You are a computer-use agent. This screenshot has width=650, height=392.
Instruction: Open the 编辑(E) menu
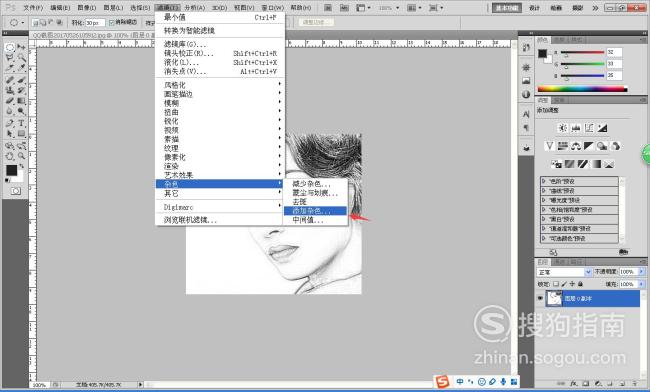click(60, 8)
